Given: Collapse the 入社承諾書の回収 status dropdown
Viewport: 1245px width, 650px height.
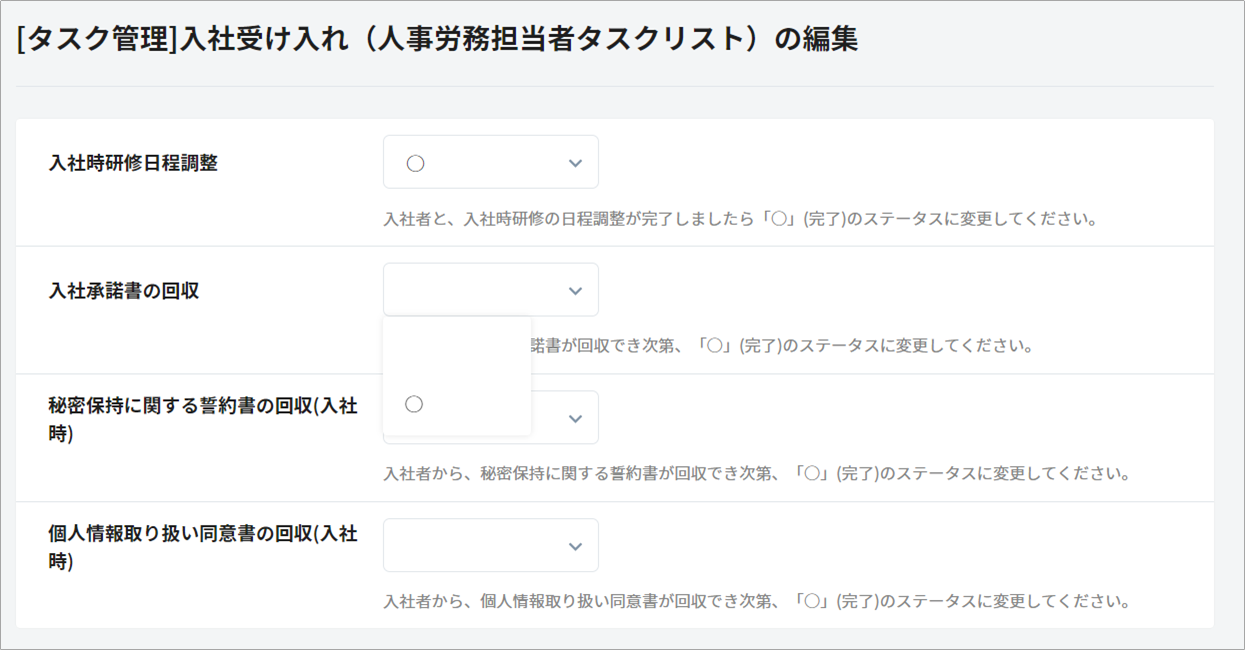Looking at the screenshot, I should 490,291.
